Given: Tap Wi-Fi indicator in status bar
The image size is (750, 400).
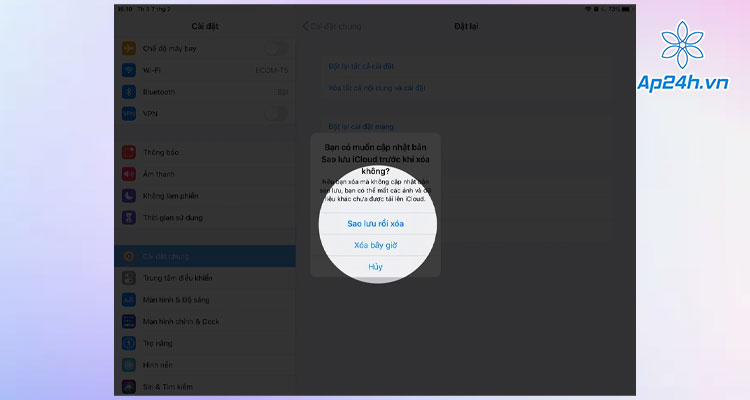Looking at the screenshot, I should point(588,9).
